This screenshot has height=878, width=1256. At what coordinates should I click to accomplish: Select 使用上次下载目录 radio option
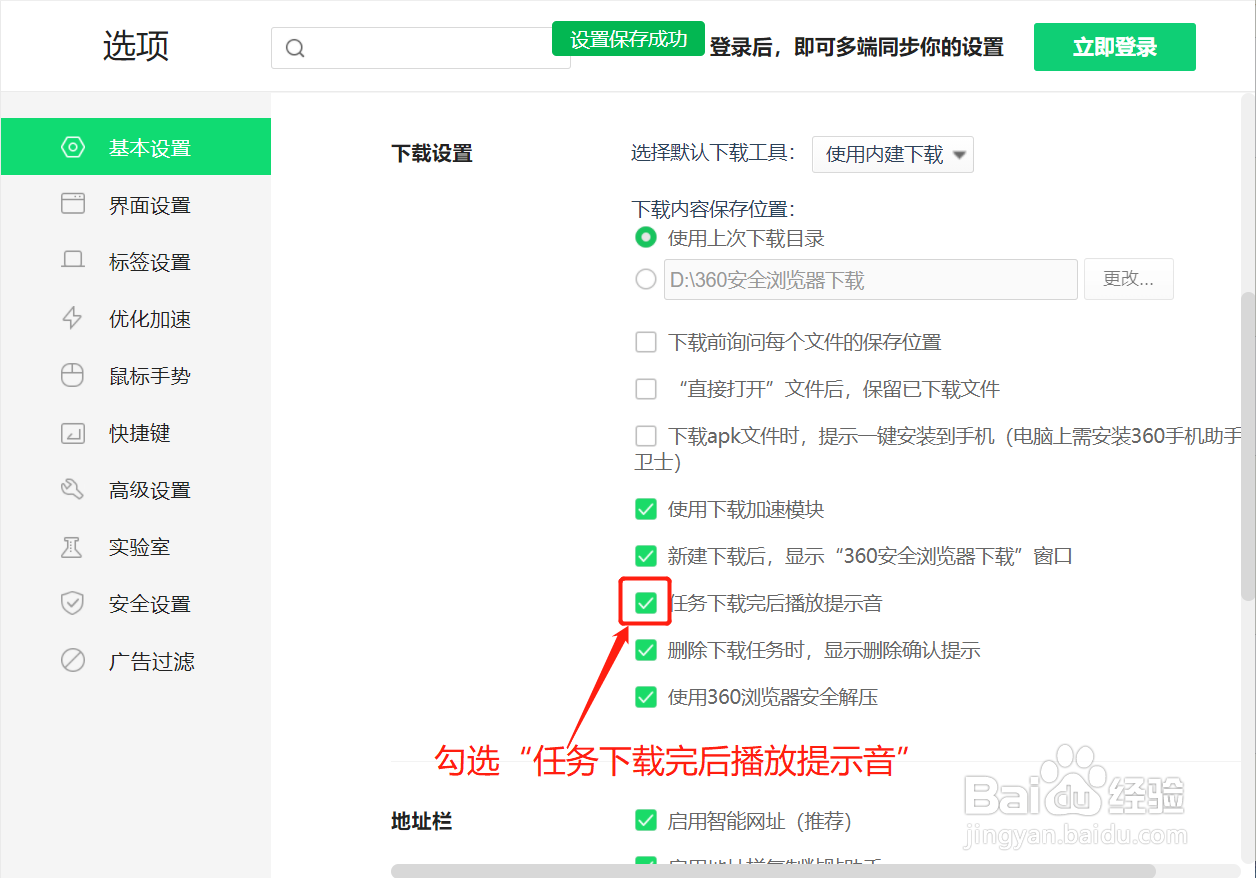pyautogui.click(x=646, y=238)
